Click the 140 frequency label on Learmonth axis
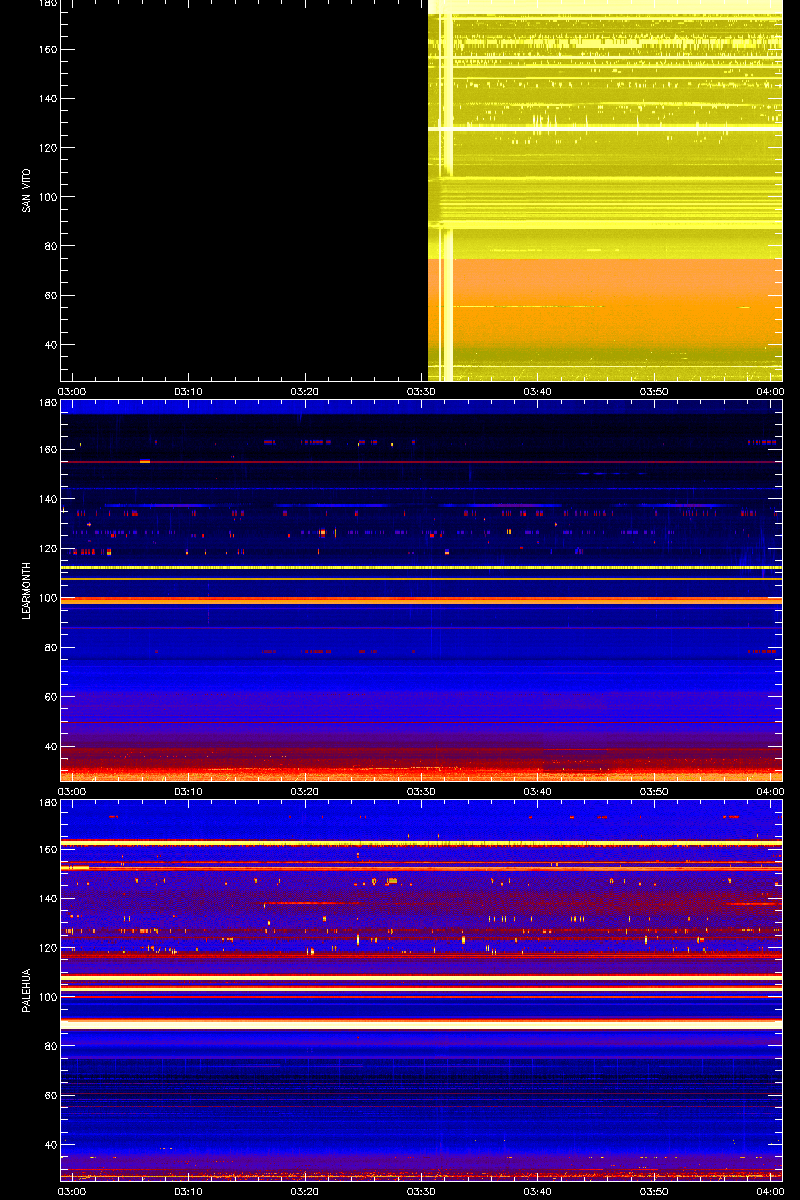The image size is (800, 1200). pyautogui.click(x=47, y=498)
